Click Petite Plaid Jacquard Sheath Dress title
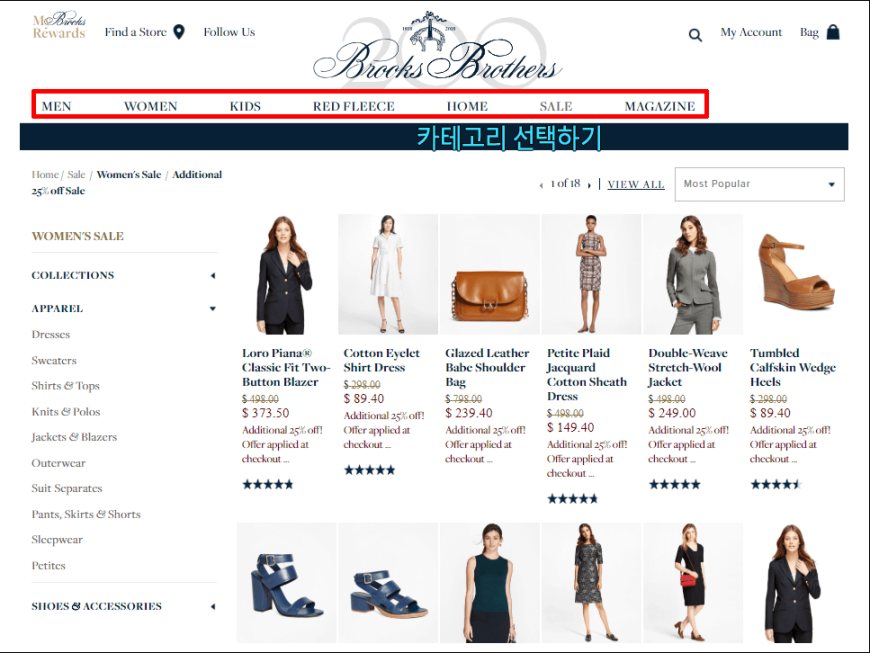 587,375
